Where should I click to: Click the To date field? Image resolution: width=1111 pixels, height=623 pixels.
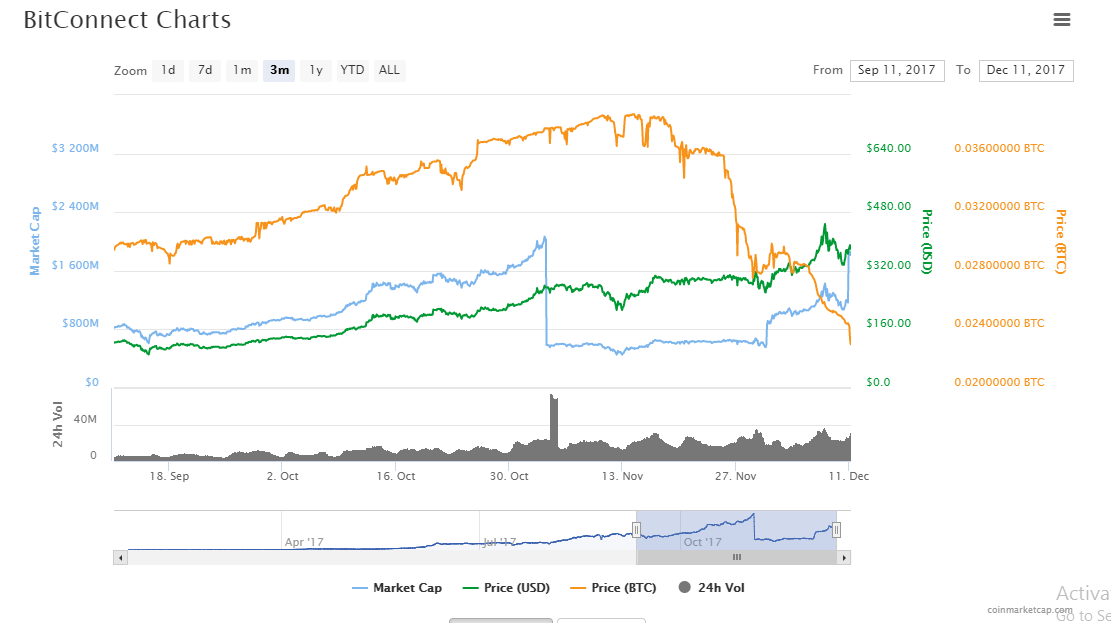1025,70
